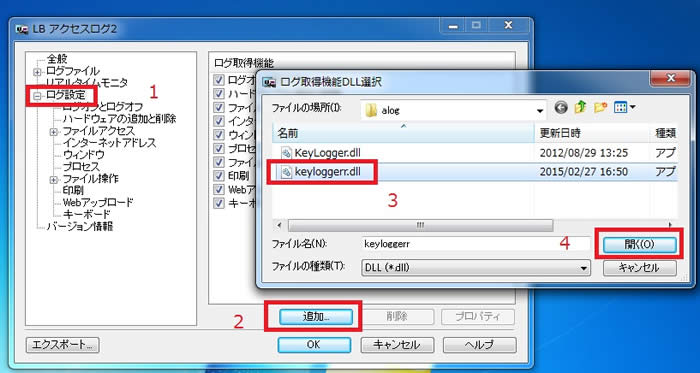This screenshot has width=700, height=373.
Task: Click キャンセル in the LB アクセスログ2 window
Action: coord(397,345)
